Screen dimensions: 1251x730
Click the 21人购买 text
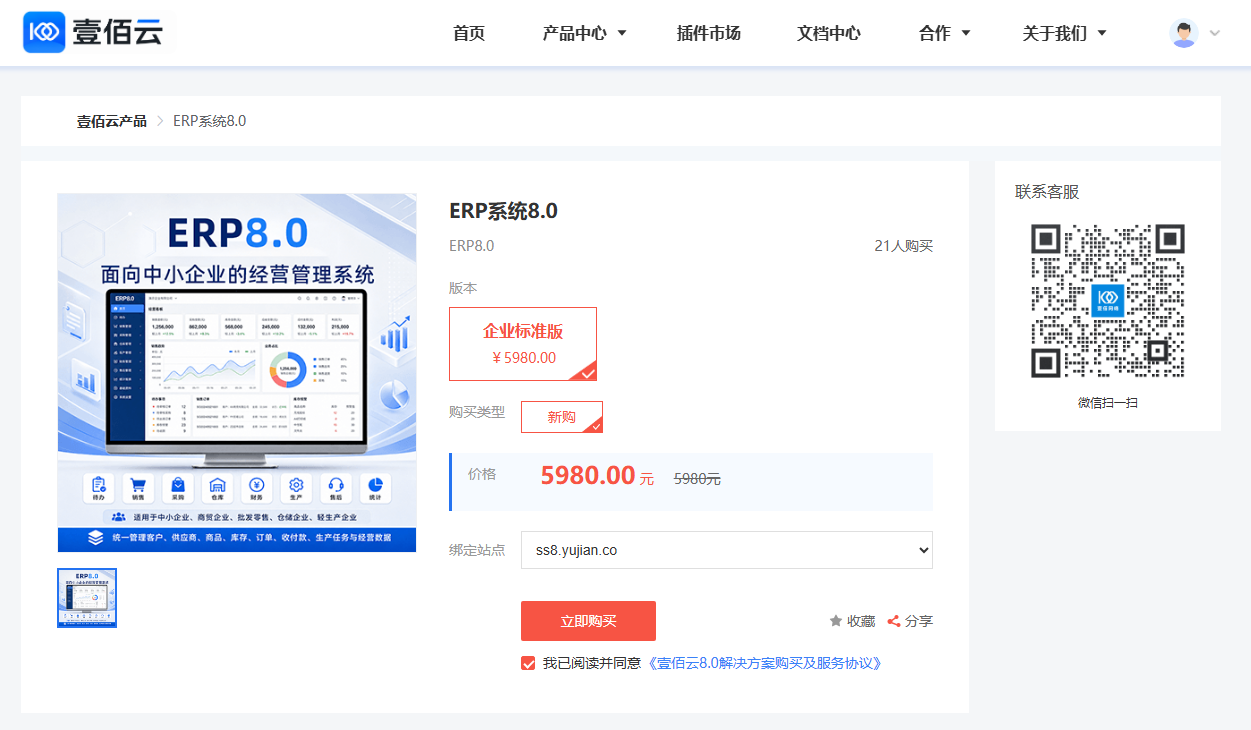click(x=903, y=246)
